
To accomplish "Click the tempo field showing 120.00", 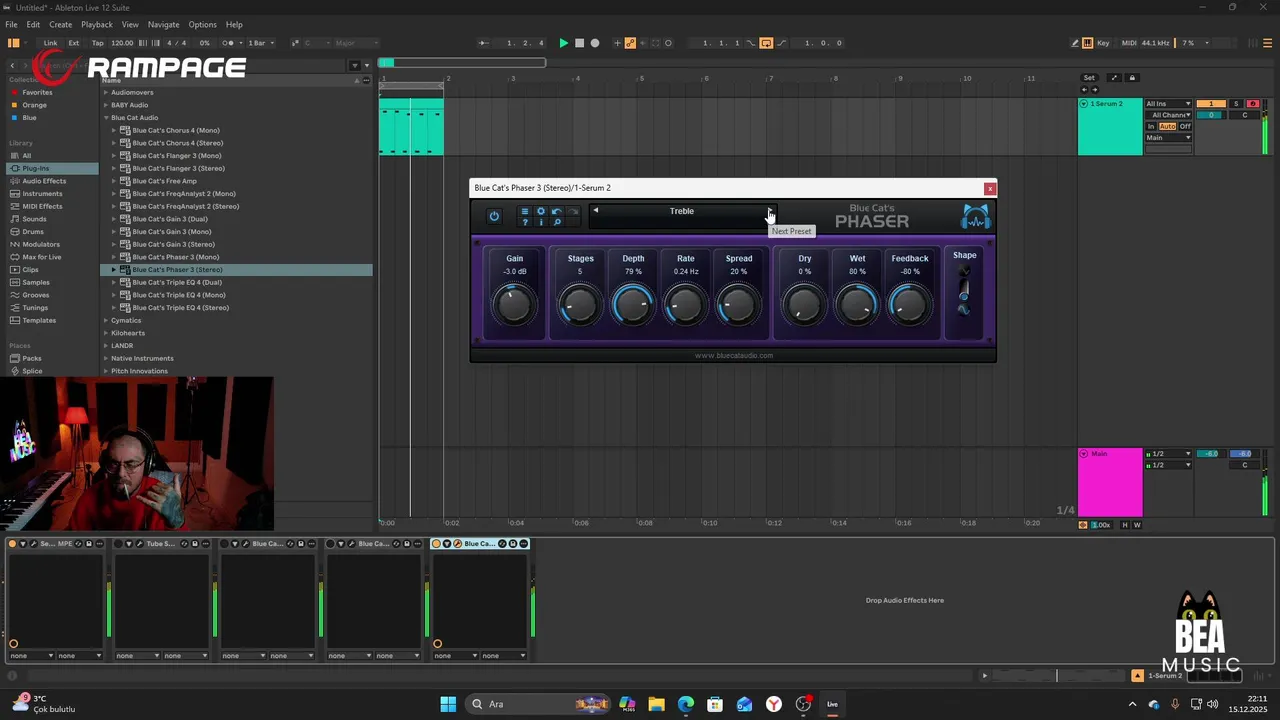I will [x=122, y=43].
